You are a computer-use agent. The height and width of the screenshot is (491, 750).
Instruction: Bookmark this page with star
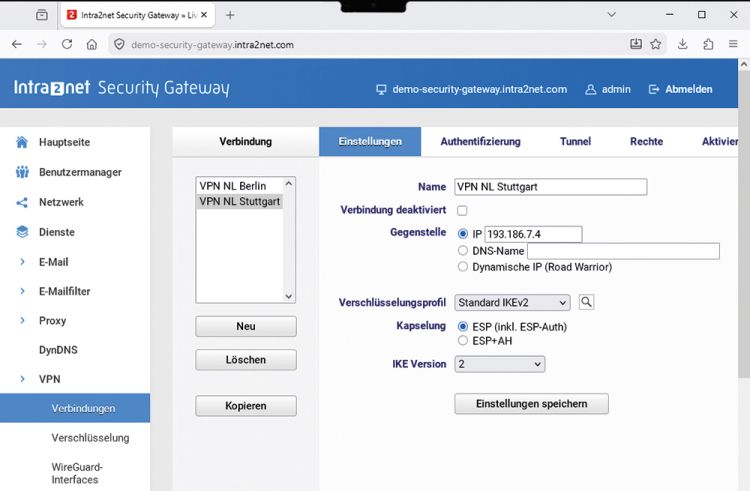tap(656, 44)
